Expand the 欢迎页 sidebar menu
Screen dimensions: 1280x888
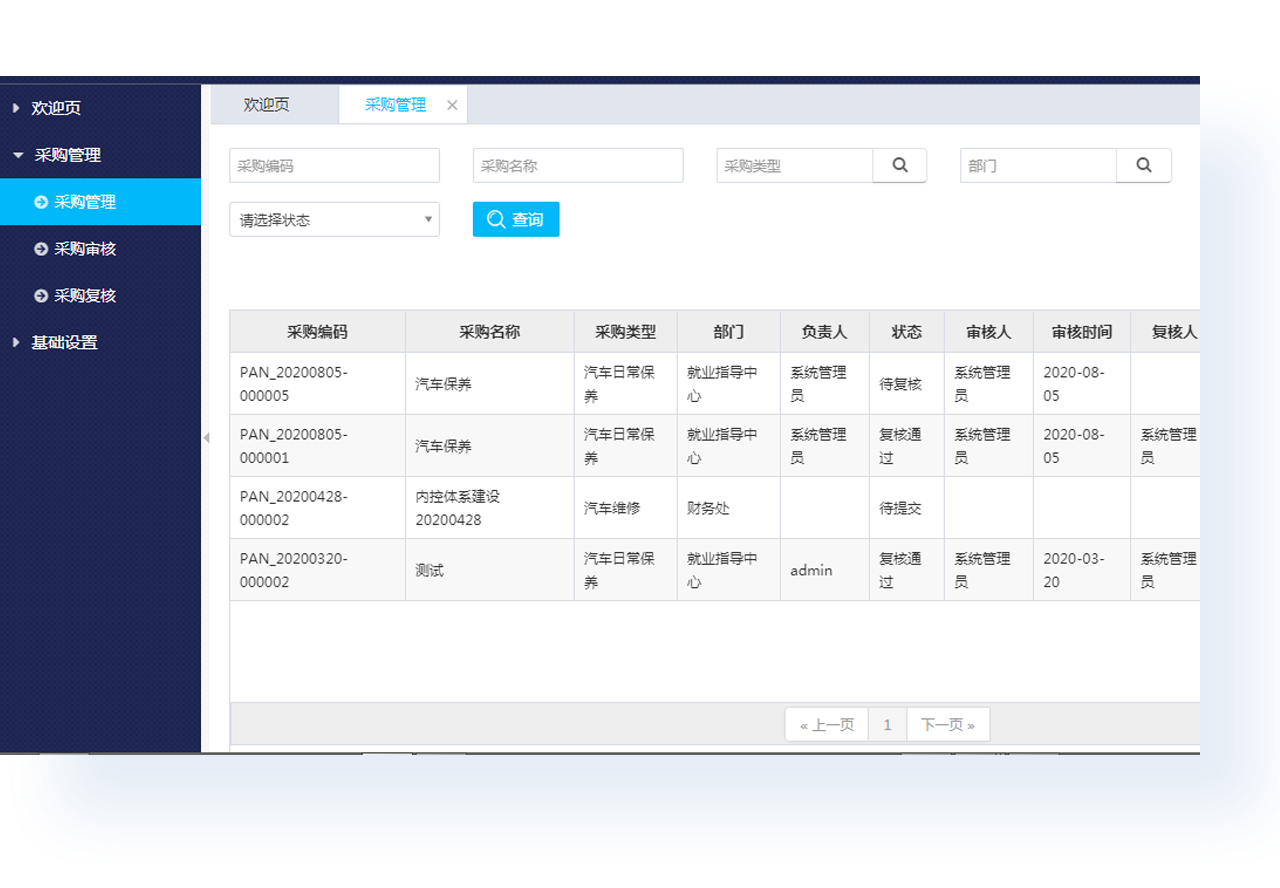(x=16, y=108)
